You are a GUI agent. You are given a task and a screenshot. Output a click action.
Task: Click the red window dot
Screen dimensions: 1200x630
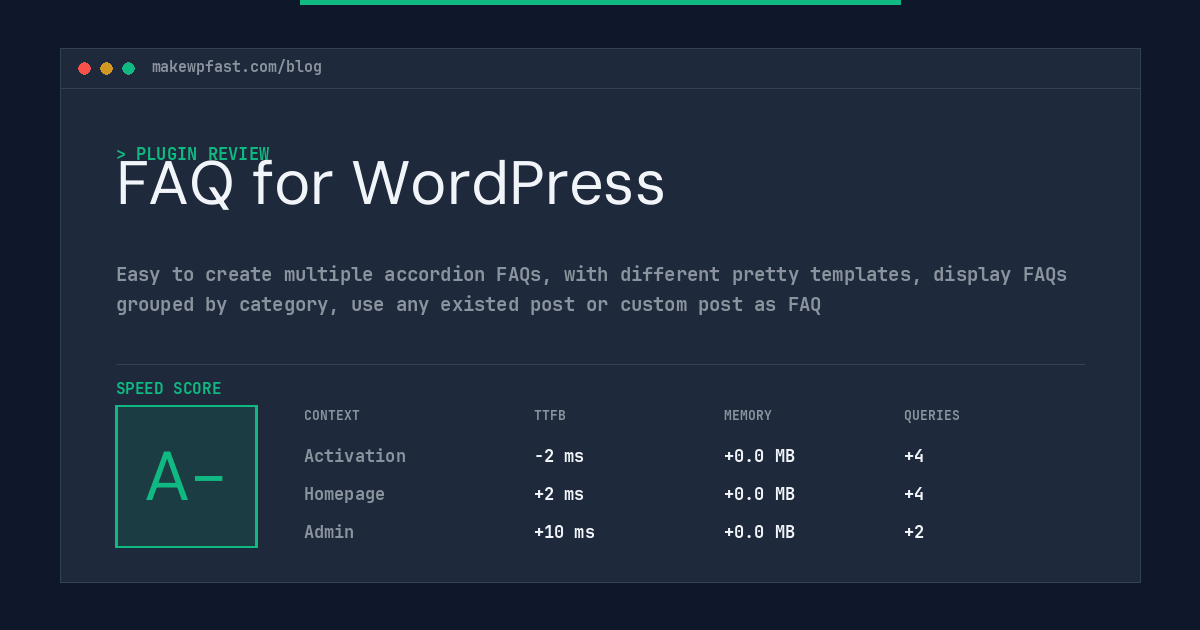(84, 68)
